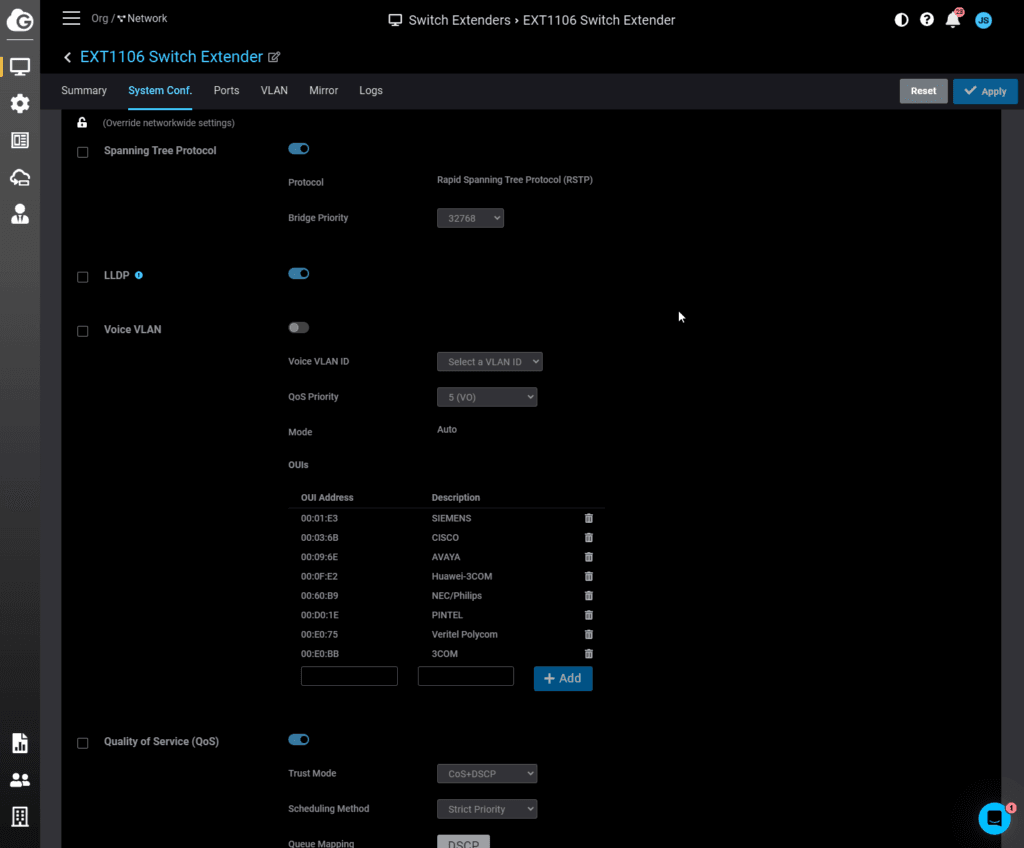1024x848 pixels.
Task: Open the Trust Mode dropdown
Action: (x=487, y=773)
